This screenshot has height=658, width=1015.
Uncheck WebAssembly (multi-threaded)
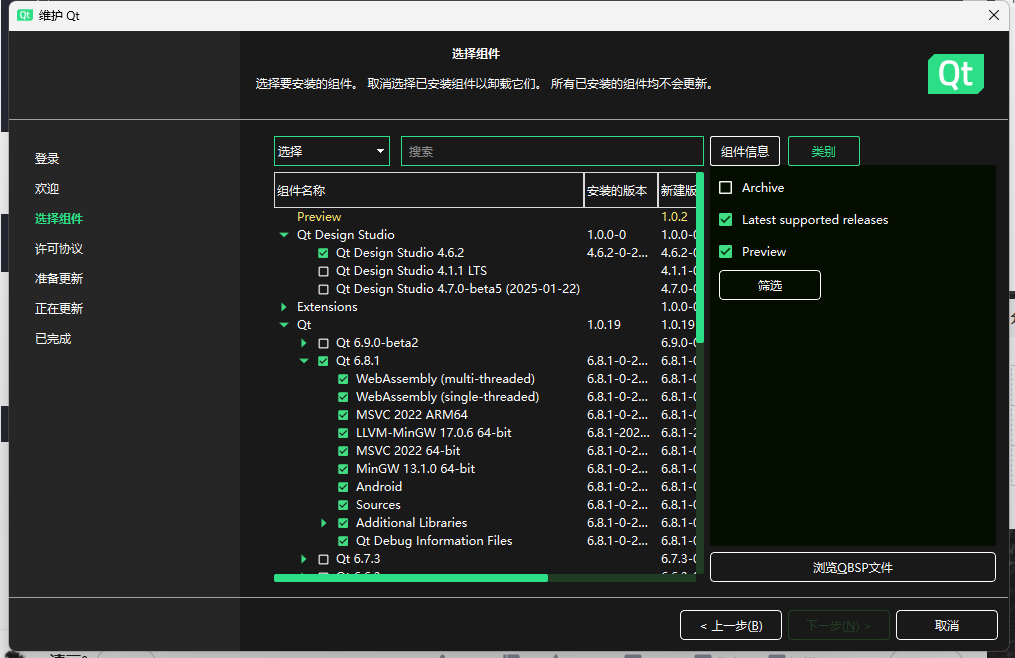pyautogui.click(x=343, y=380)
